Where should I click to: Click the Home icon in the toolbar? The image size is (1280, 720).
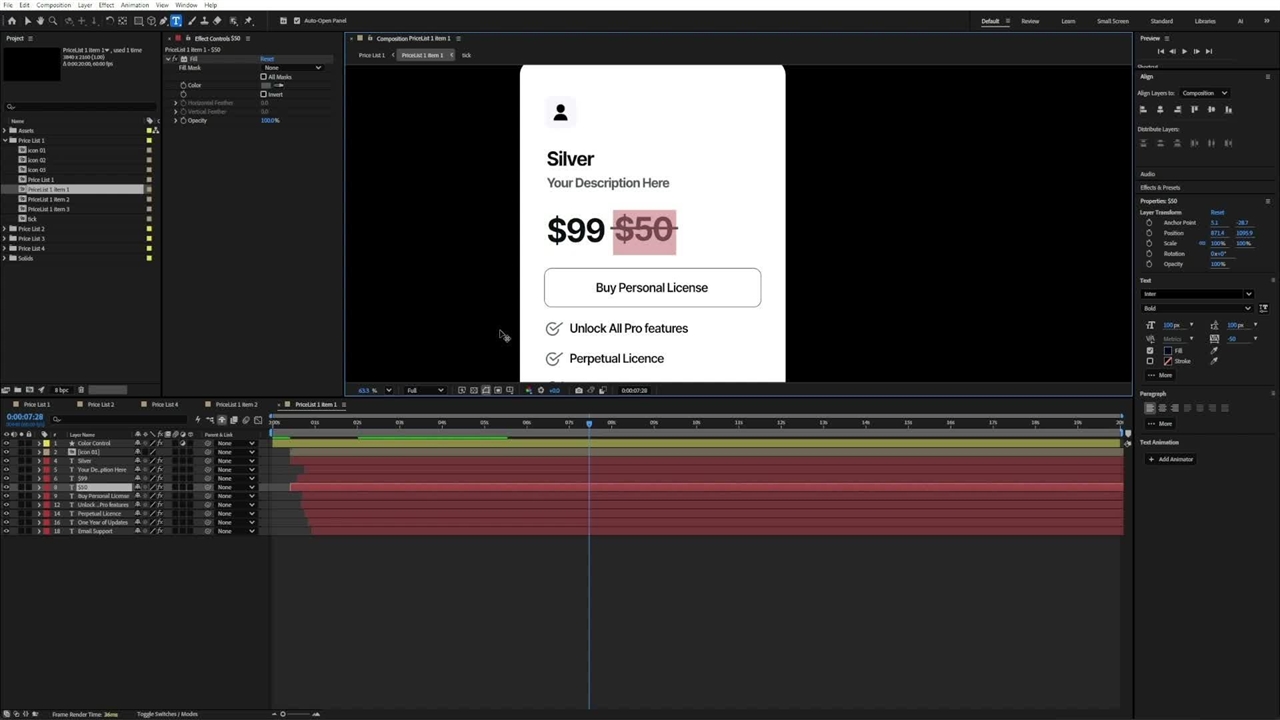[x=12, y=21]
